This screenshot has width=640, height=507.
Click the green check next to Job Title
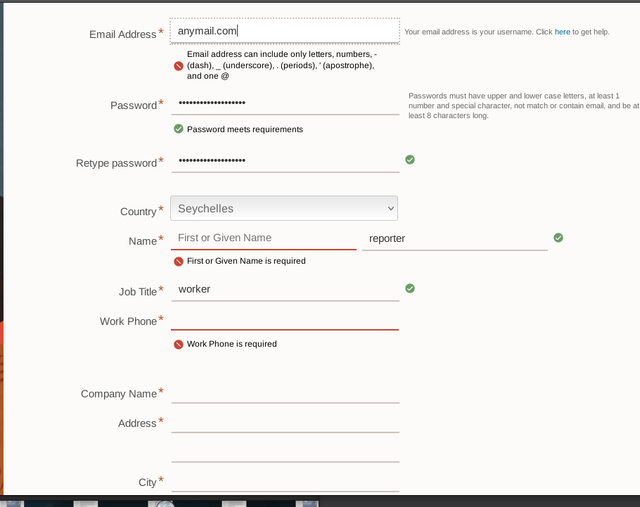[410, 289]
